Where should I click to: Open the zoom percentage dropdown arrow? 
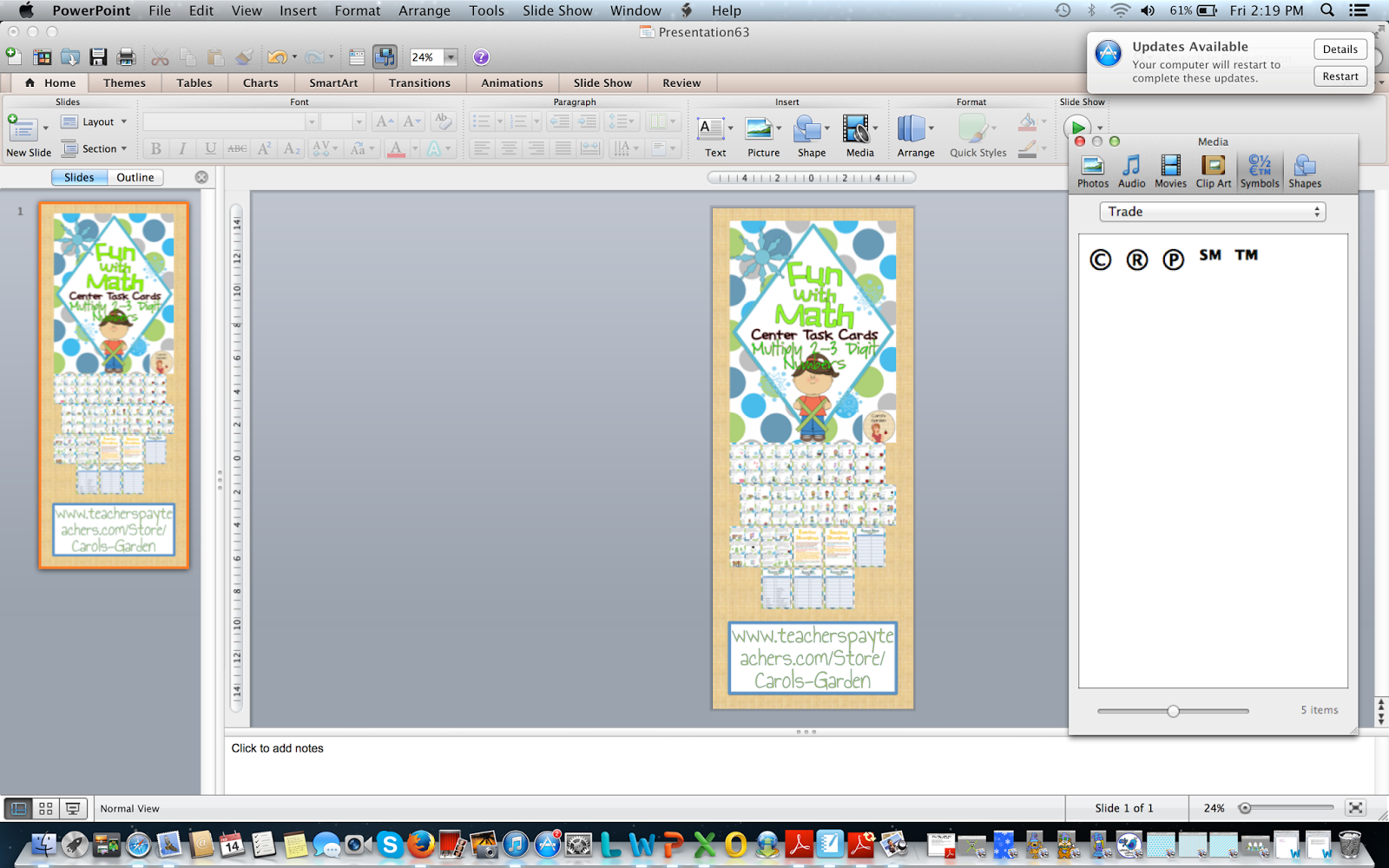click(451, 57)
